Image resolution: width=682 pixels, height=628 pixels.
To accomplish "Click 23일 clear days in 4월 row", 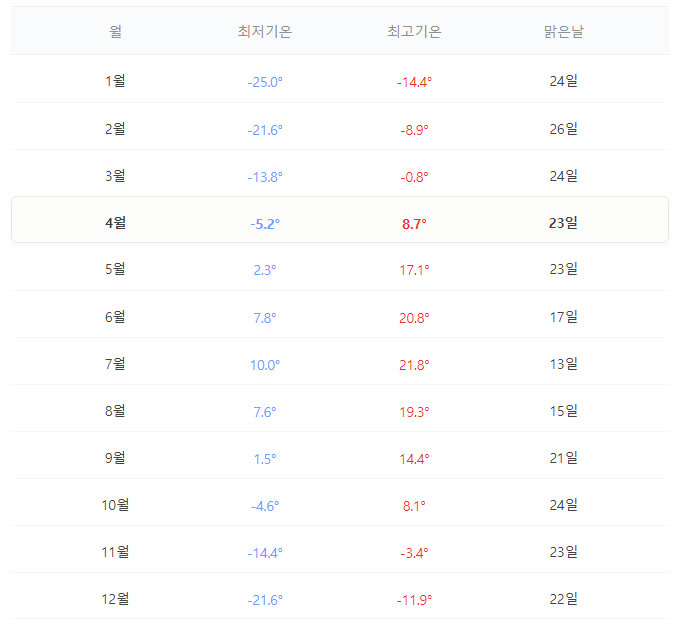I will click(x=564, y=223).
